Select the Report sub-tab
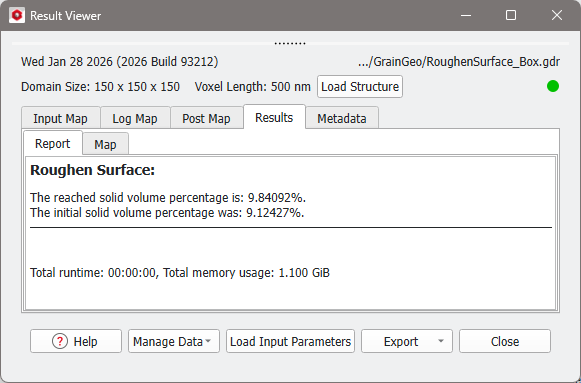The width and height of the screenshot is (581, 383). (53, 143)
